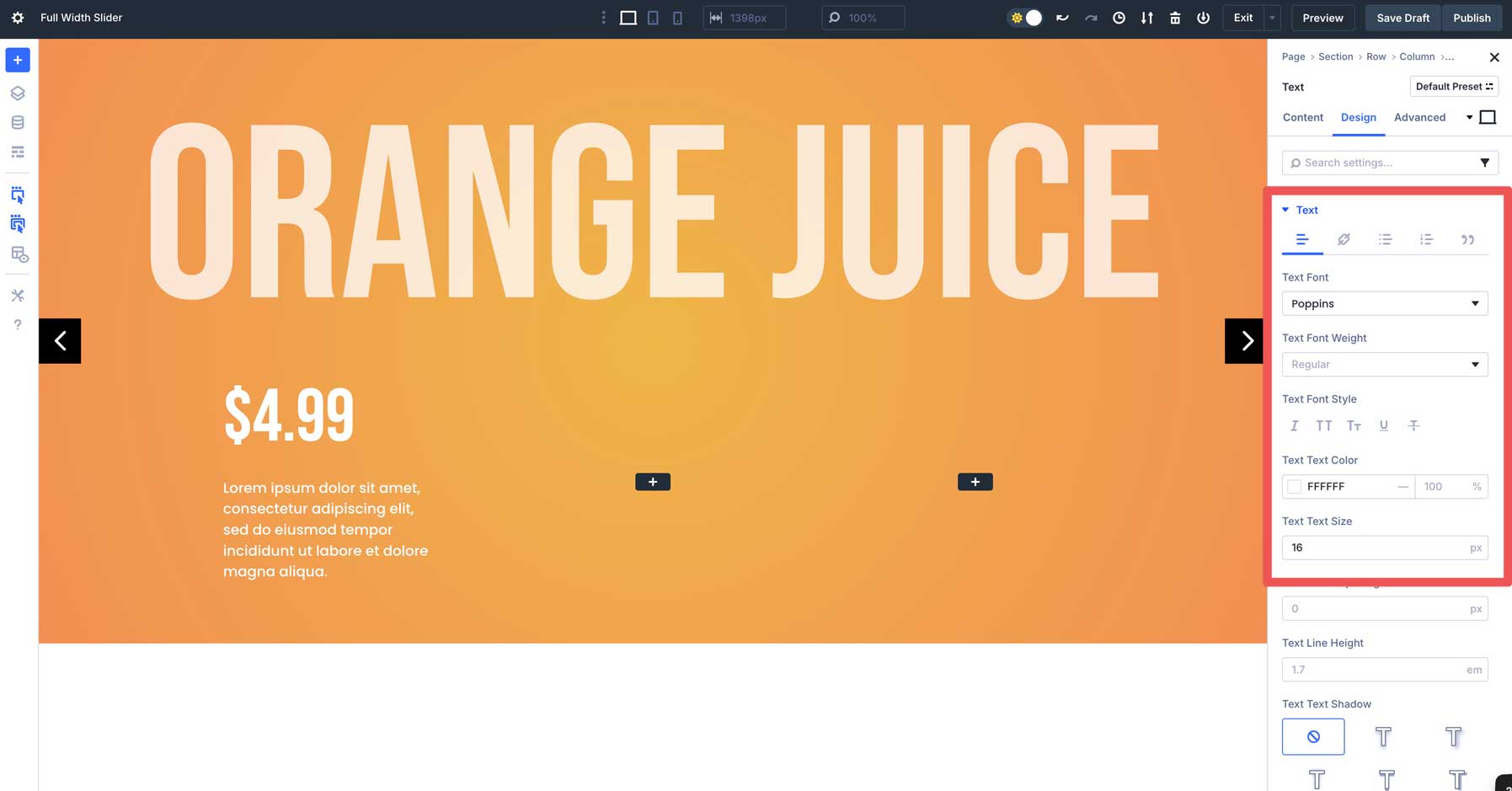Open editing history clock icon

point(1119,18)
